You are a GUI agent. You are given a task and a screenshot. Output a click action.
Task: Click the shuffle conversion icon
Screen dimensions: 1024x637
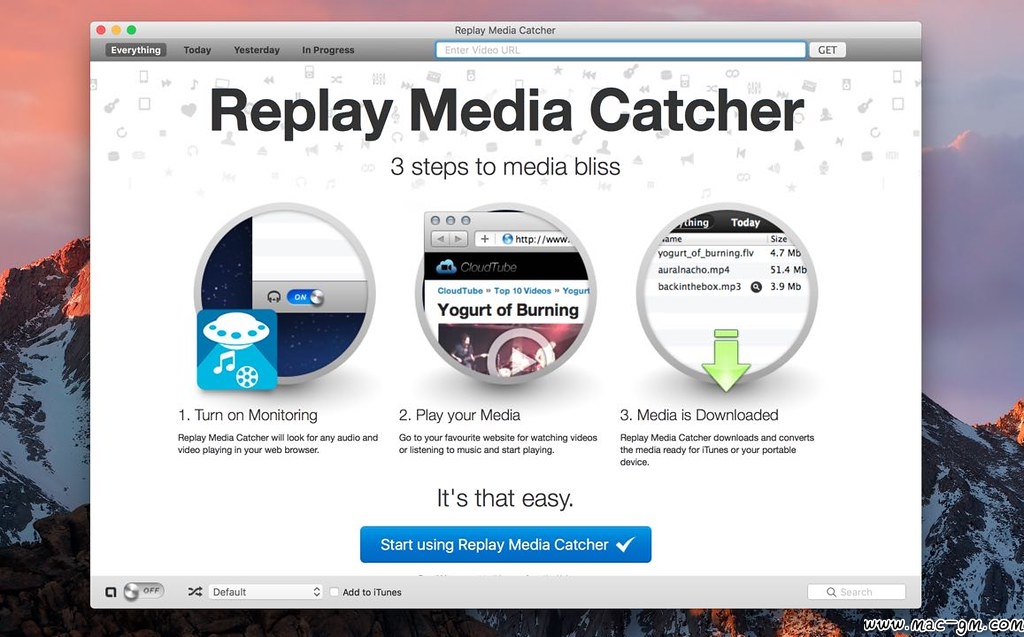pos(195,591)
